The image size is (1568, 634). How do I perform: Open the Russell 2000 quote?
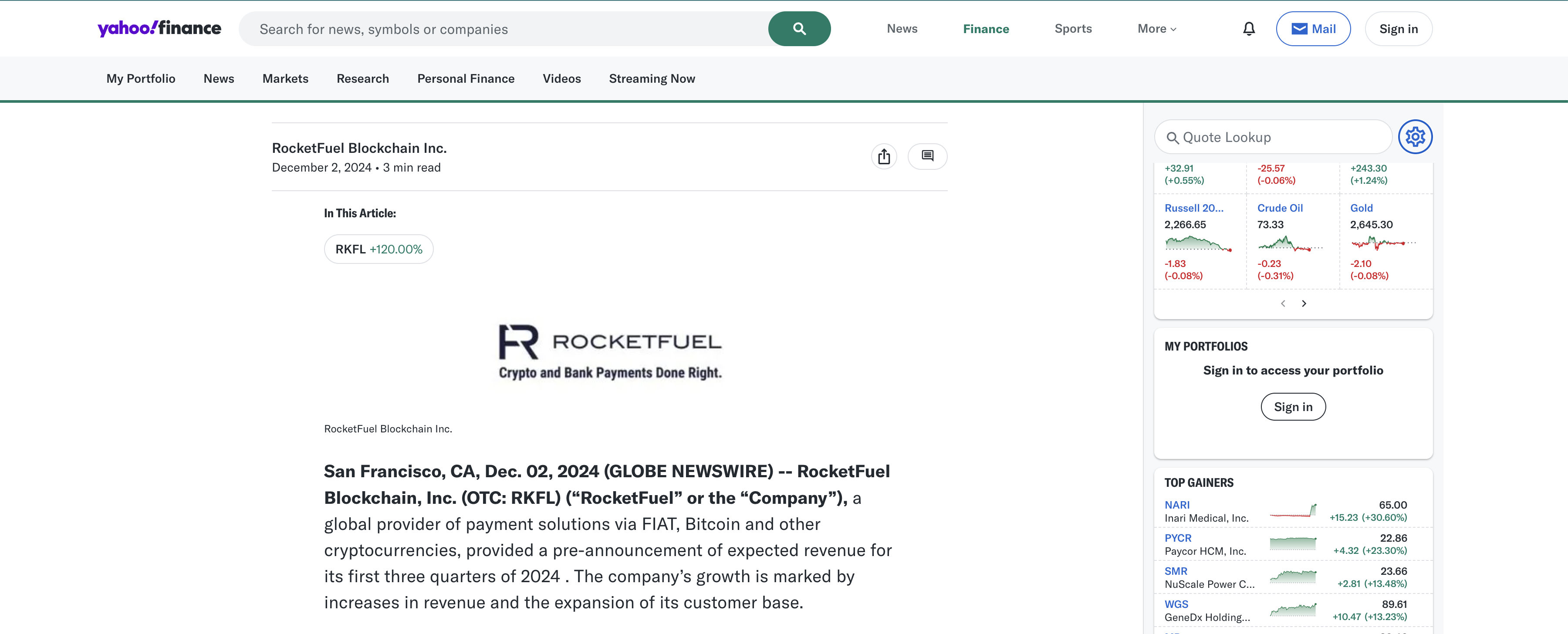coord(1193,208)
